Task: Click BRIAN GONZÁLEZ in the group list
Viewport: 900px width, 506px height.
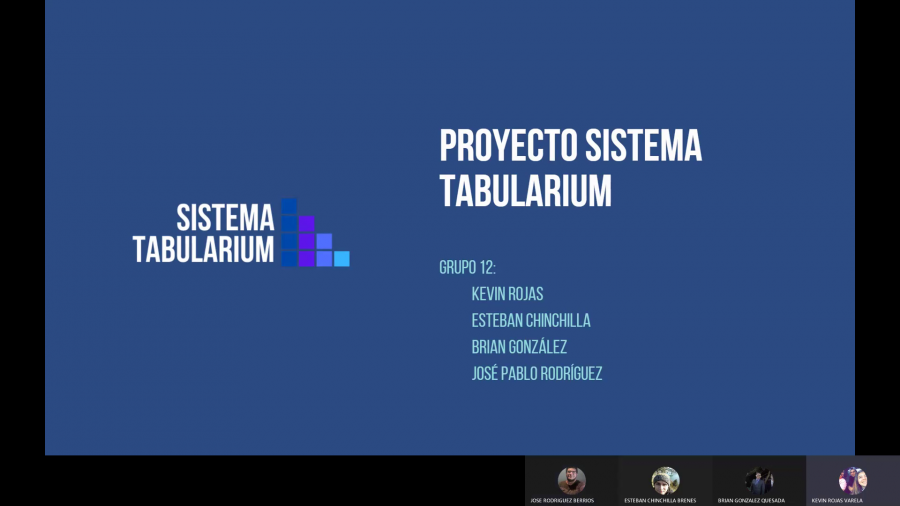Action: [519, 347]
